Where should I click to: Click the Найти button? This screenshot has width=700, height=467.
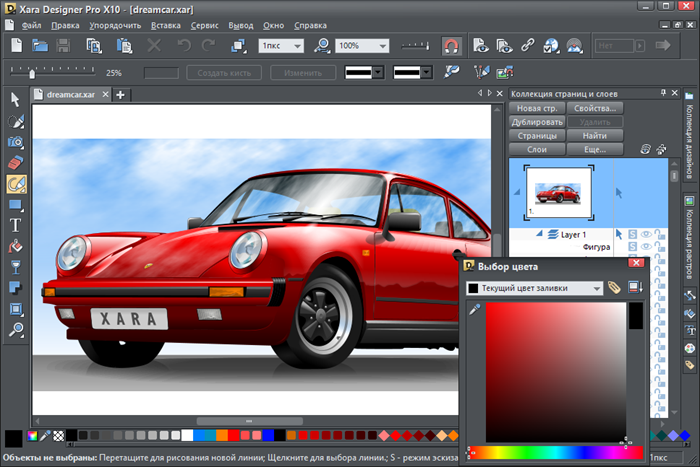click(x=595, y=136)
